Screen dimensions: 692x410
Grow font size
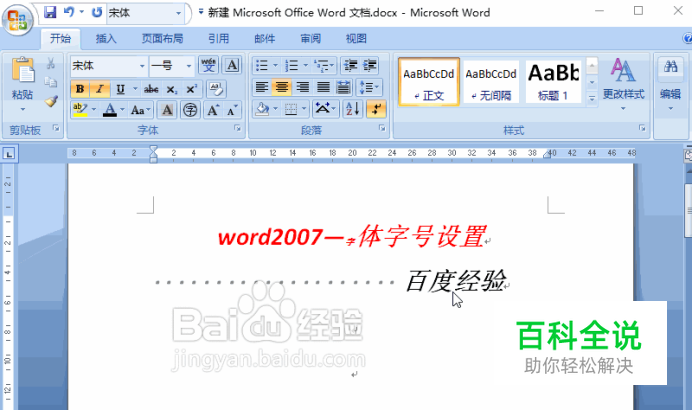(x=213, y=110)
